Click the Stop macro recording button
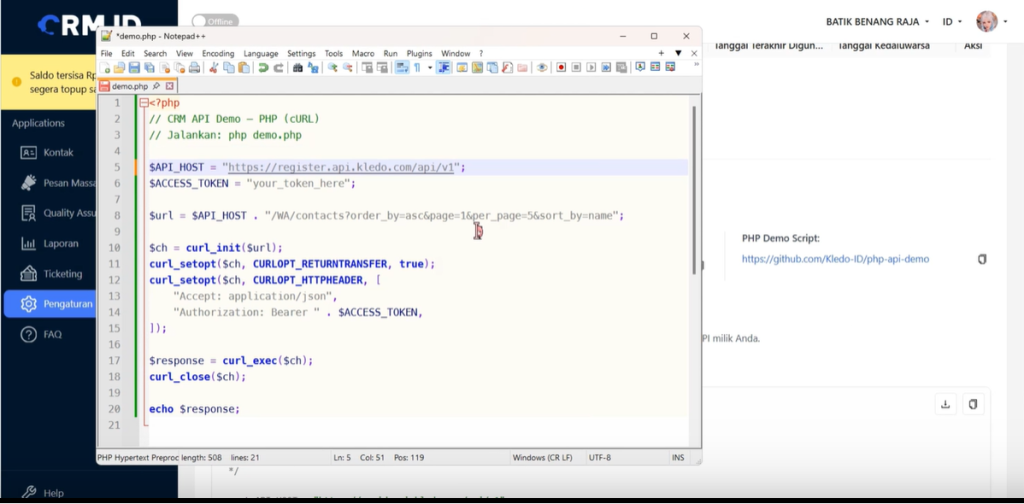Image resolution: width=1024 pixels, height=504 pixels. [x=576, y=67]
